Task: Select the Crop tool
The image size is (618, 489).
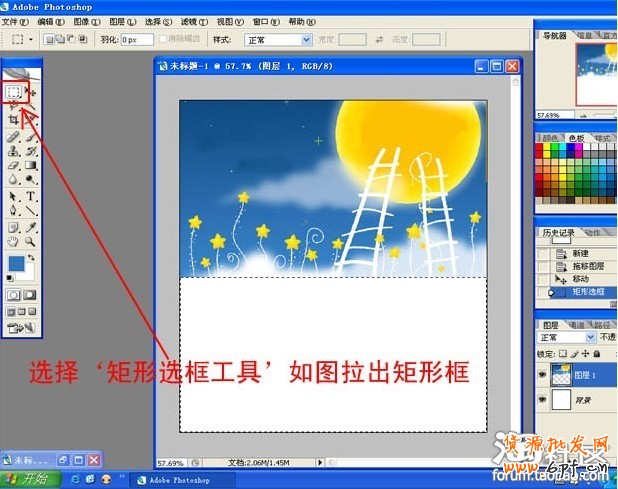Action: (x=13, y=120)
